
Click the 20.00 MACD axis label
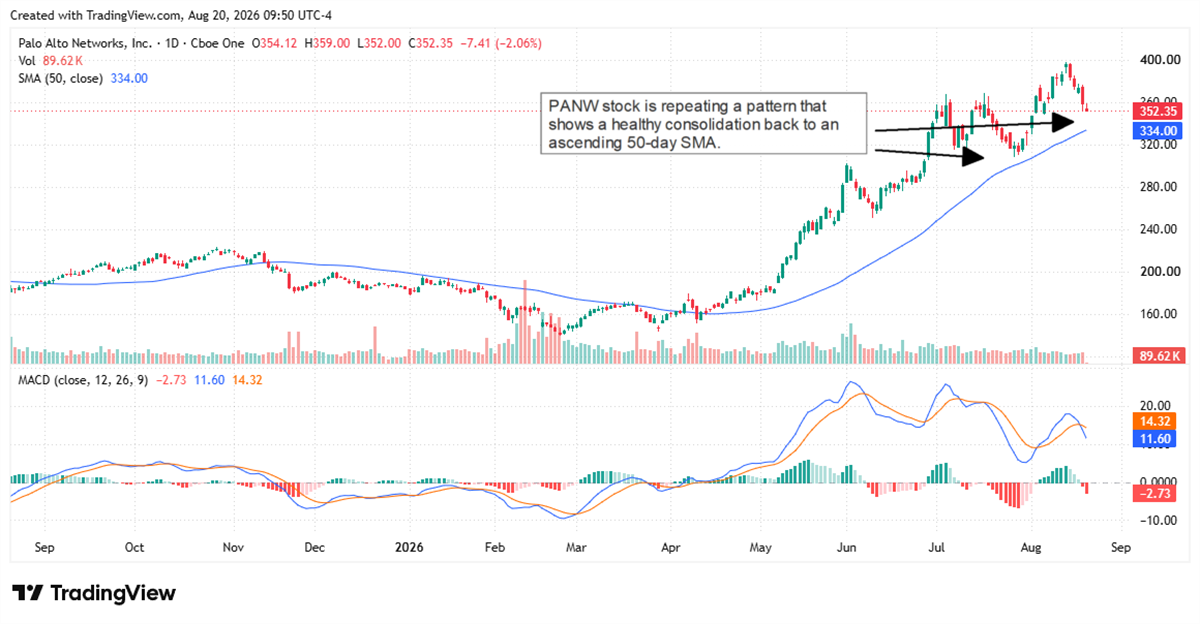1156,407
